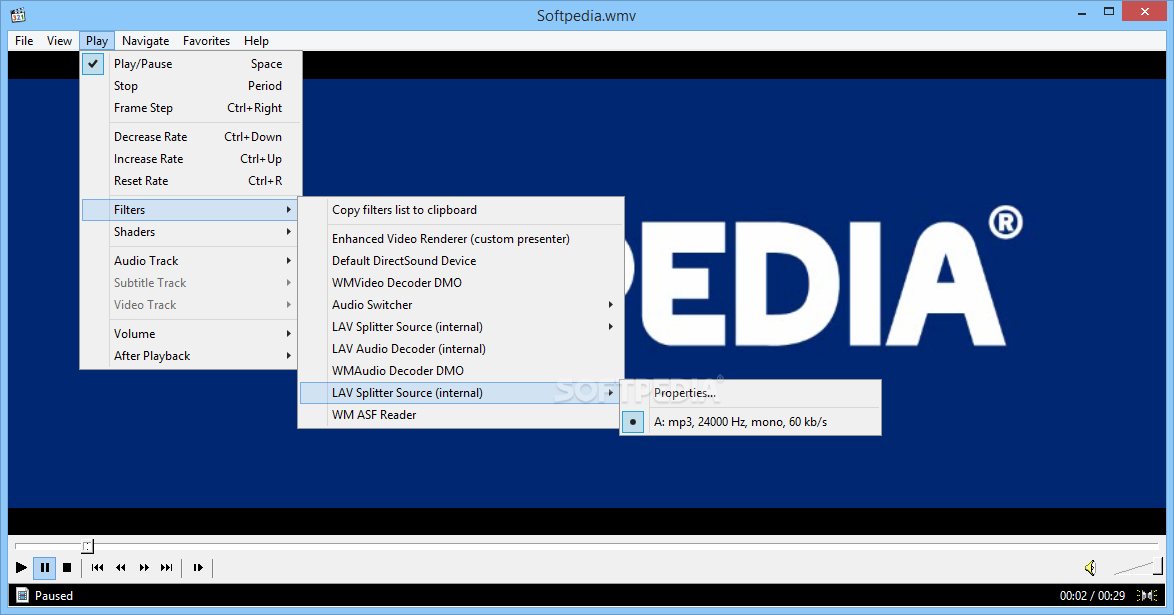Expand the Volume submenu
1174x615 pixels.
tap(191, 333)
